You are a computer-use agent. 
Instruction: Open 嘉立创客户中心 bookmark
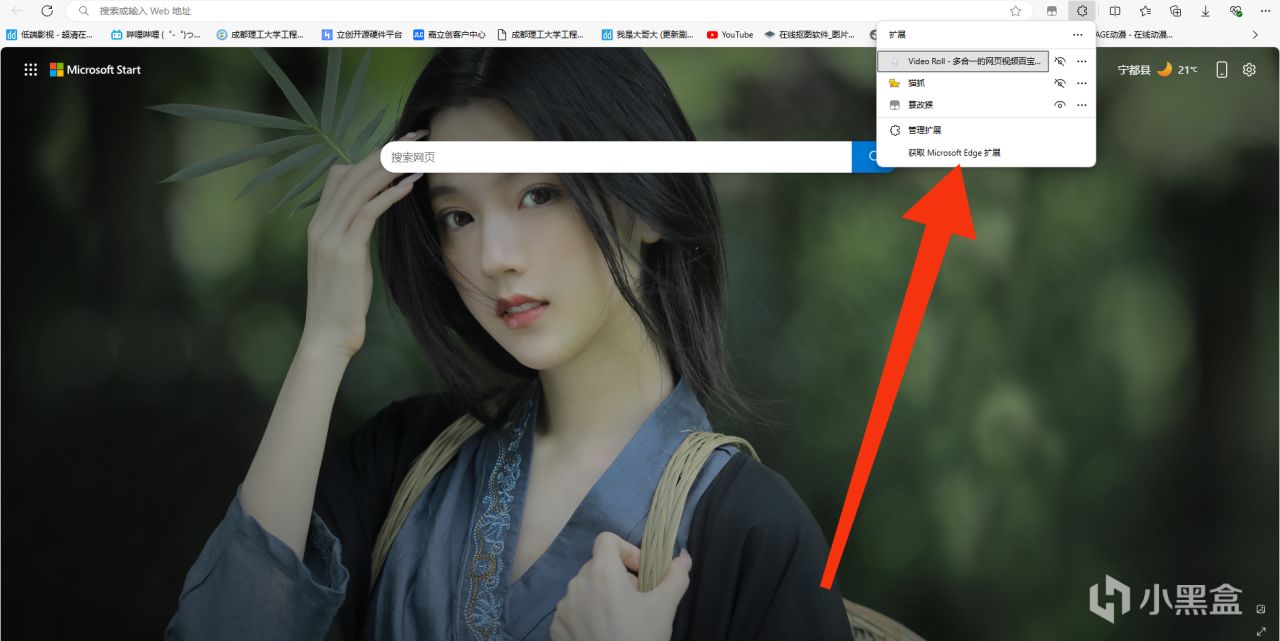[x=449, y=34]
